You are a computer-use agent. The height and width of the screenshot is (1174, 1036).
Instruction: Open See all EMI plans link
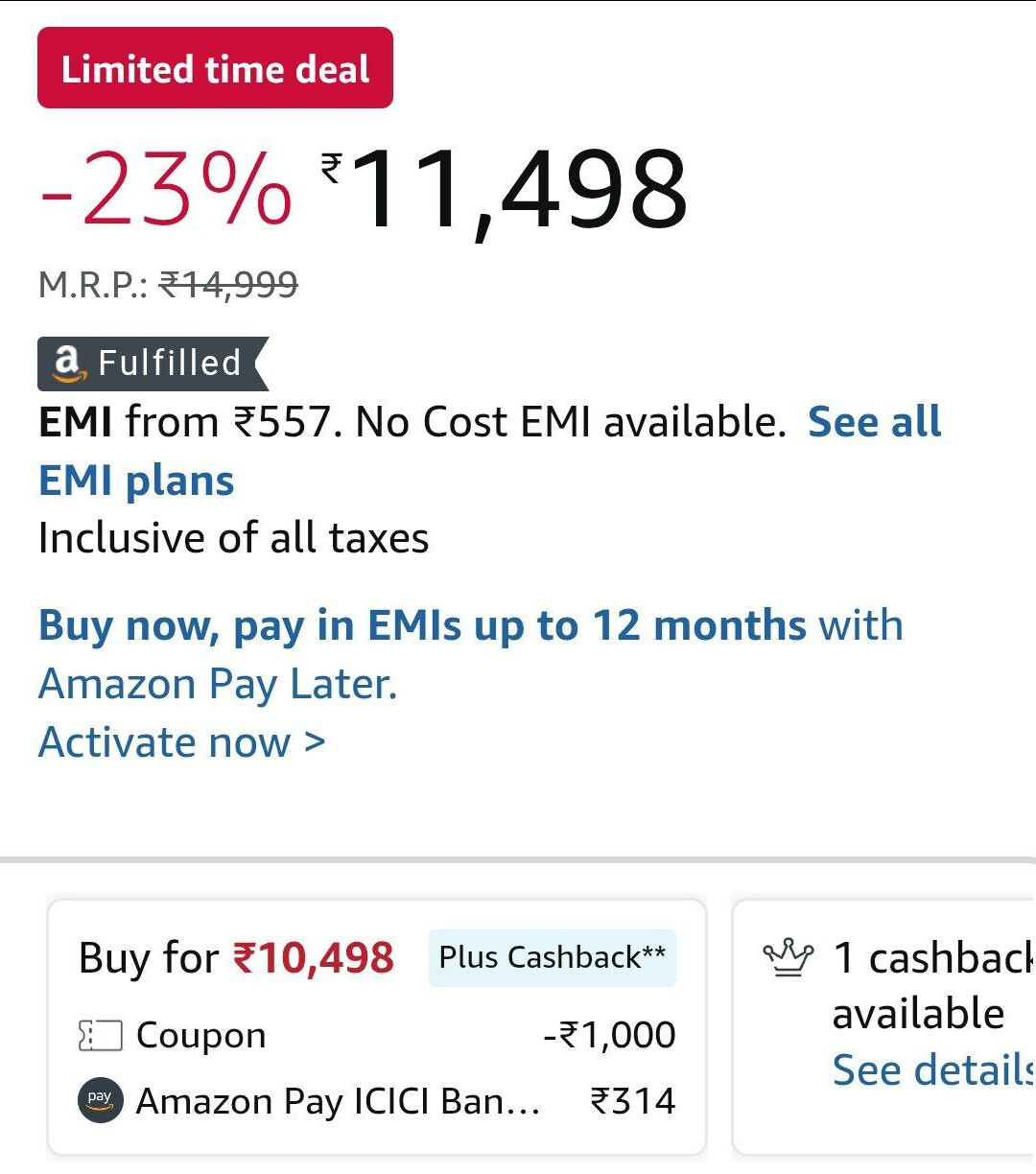click(489, 451)
